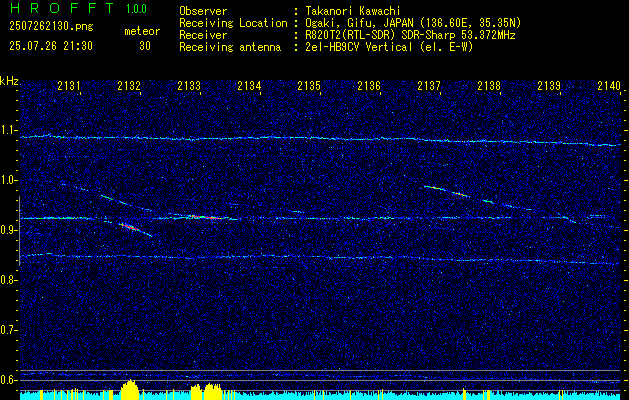
Task: Click the 2el-HB9CV Vertical antenna text
Action: coord(388,47)
